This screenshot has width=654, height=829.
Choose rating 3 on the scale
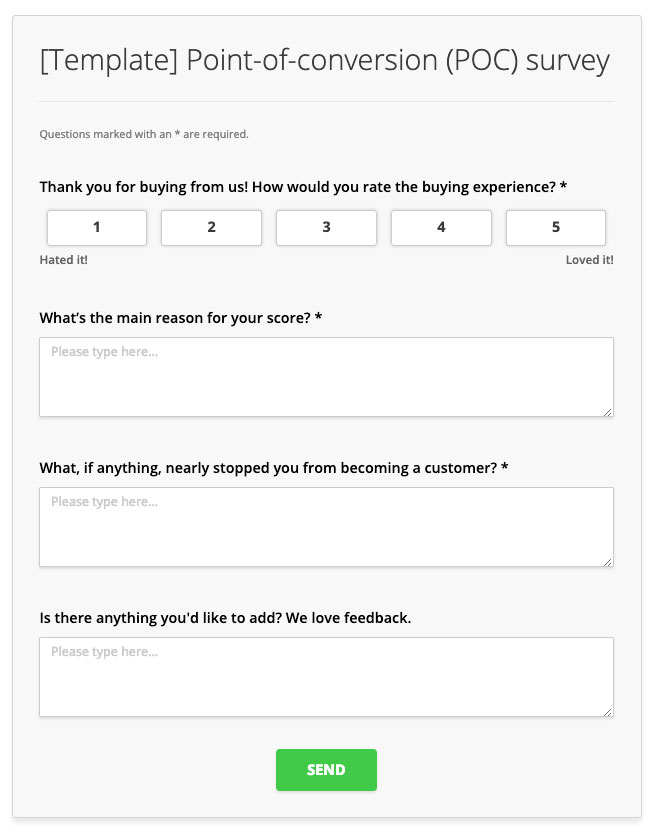click(x=326, y=228)
